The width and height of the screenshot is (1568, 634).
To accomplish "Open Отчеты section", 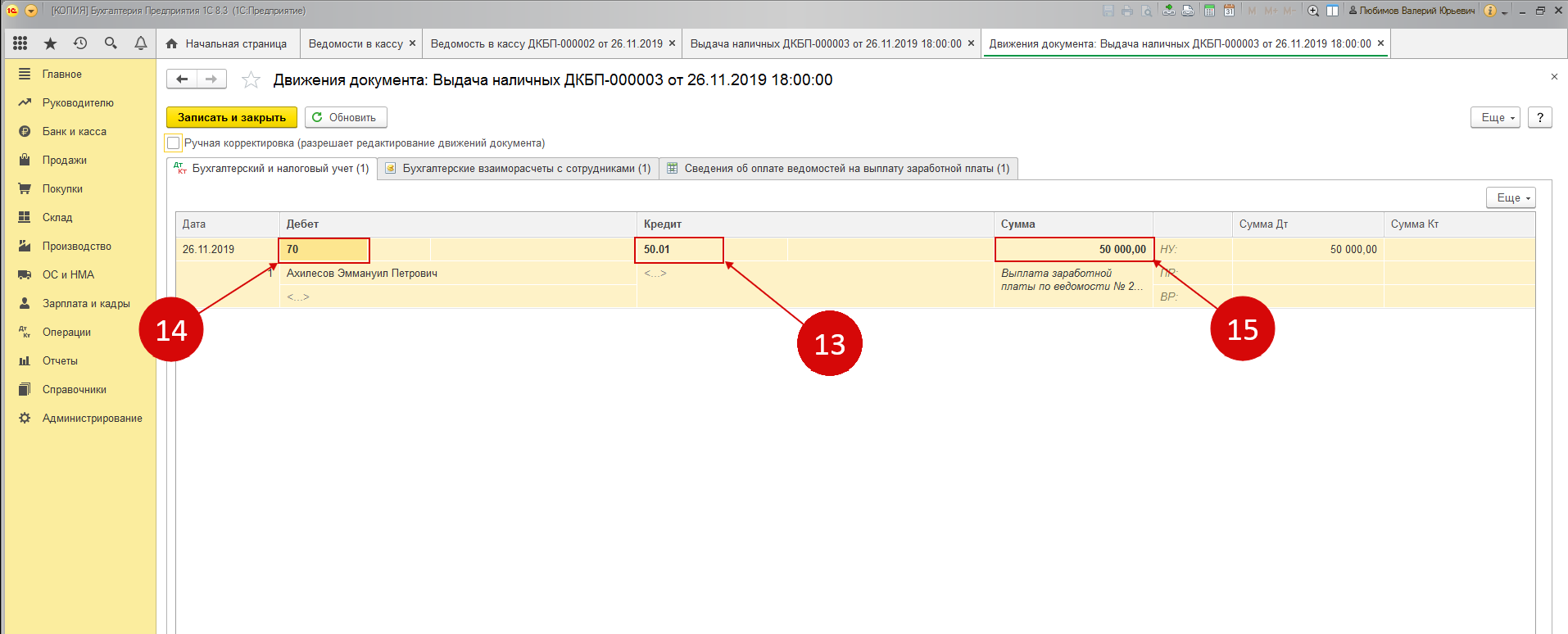I will tap(79, 360).
